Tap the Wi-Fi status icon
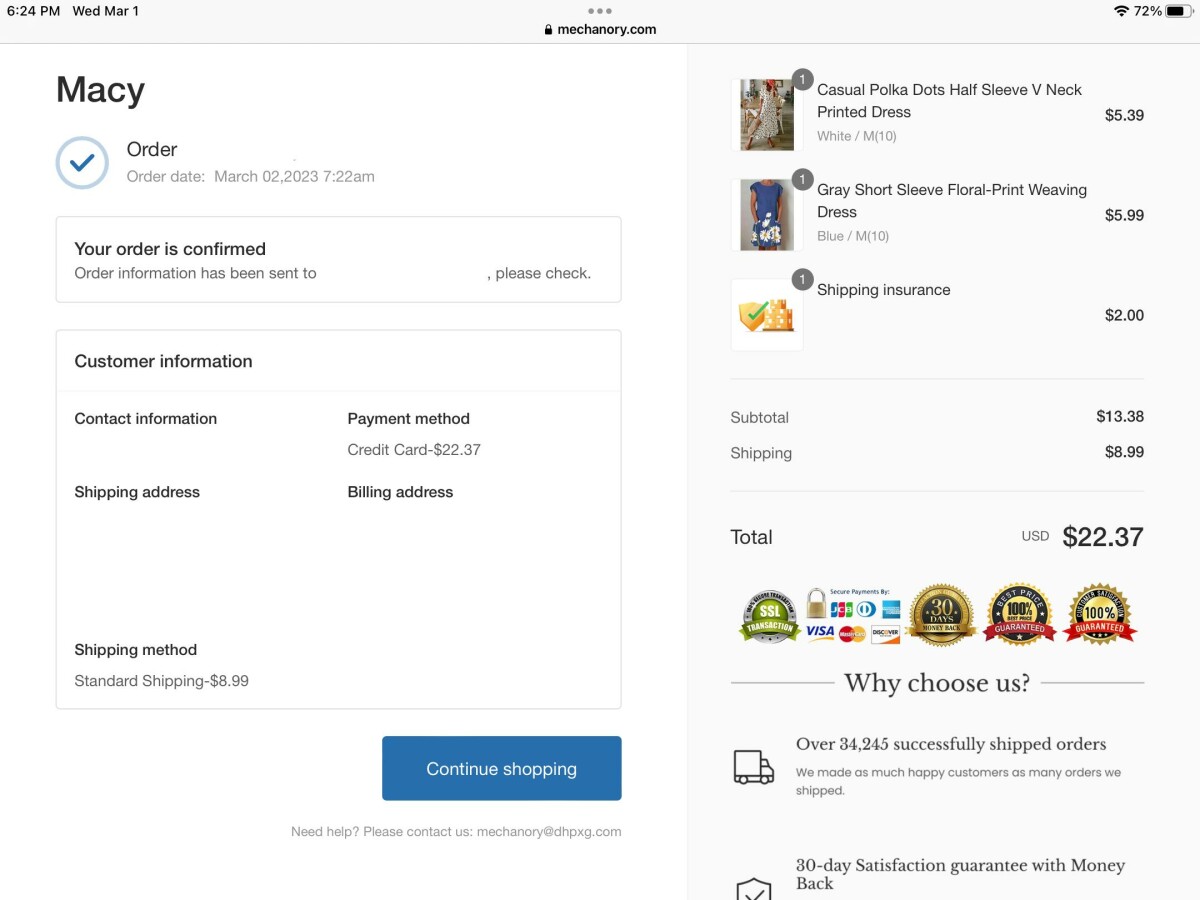This screenshot has width=1200, height=900. coord(1121,11)
